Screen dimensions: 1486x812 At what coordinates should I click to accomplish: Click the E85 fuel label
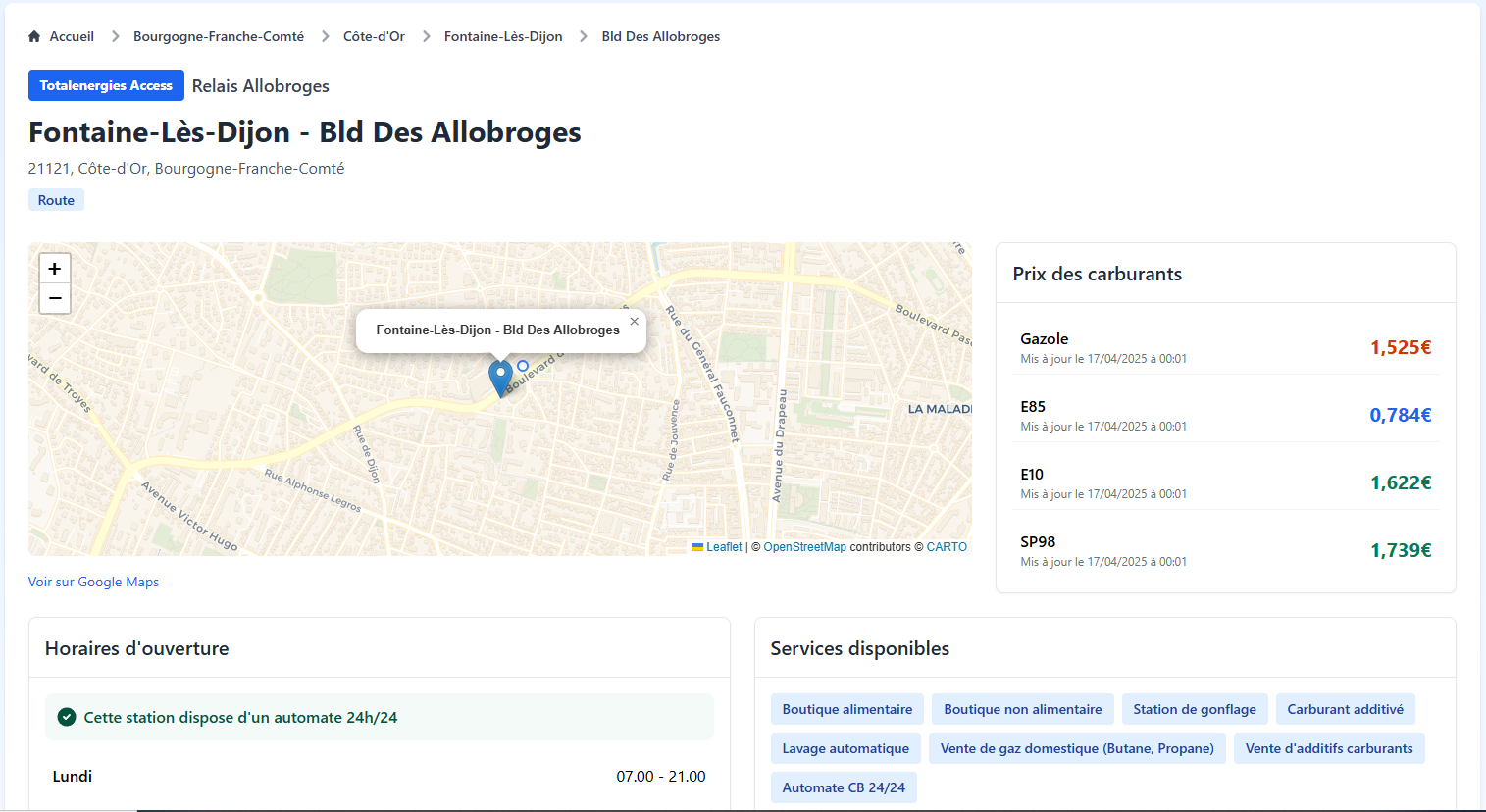coord(1033,406)
